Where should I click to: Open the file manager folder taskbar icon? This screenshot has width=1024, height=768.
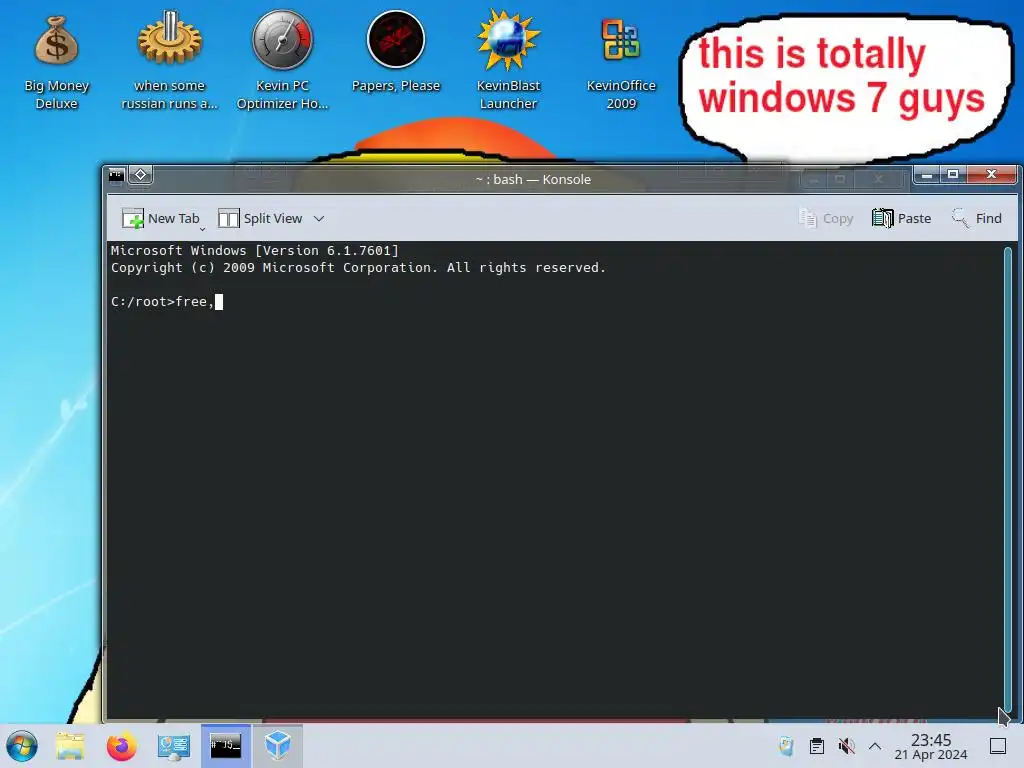coord(70,746)
